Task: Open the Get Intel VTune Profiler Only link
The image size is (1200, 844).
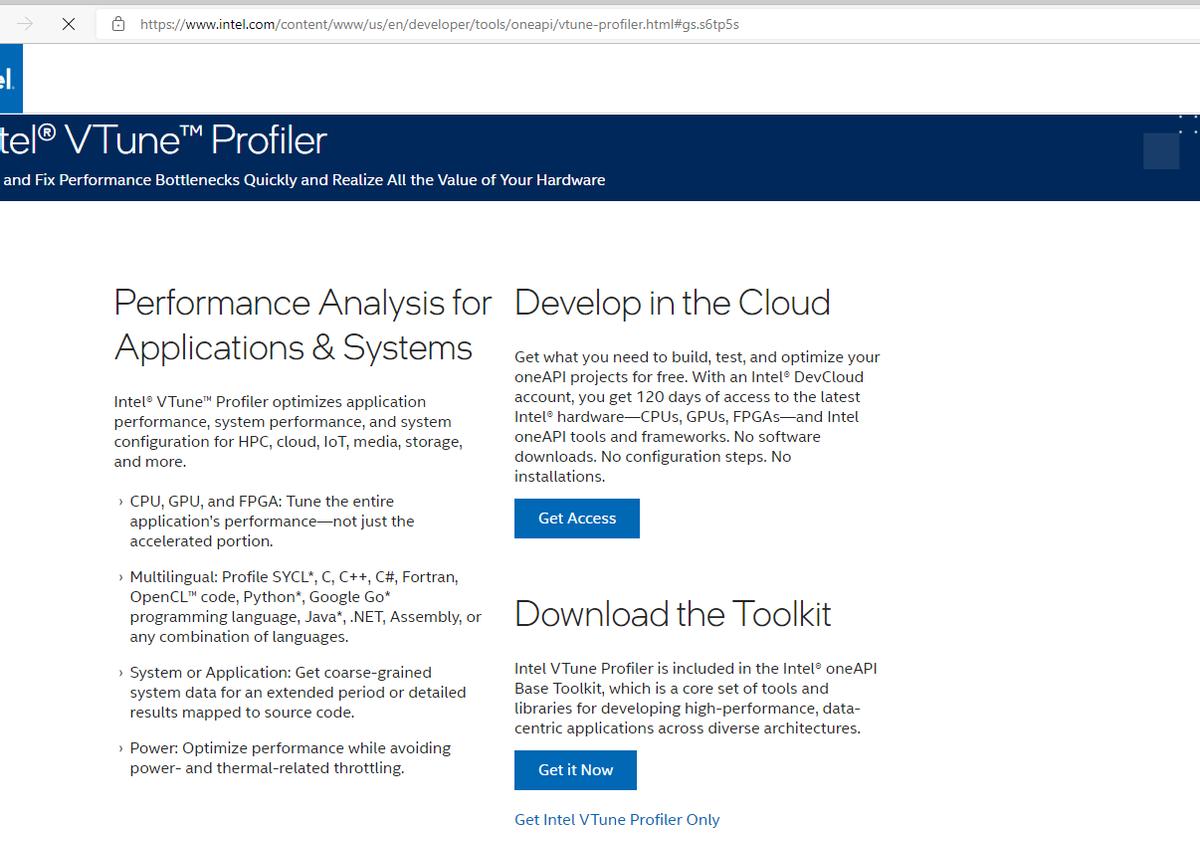Action: (617, 819)
